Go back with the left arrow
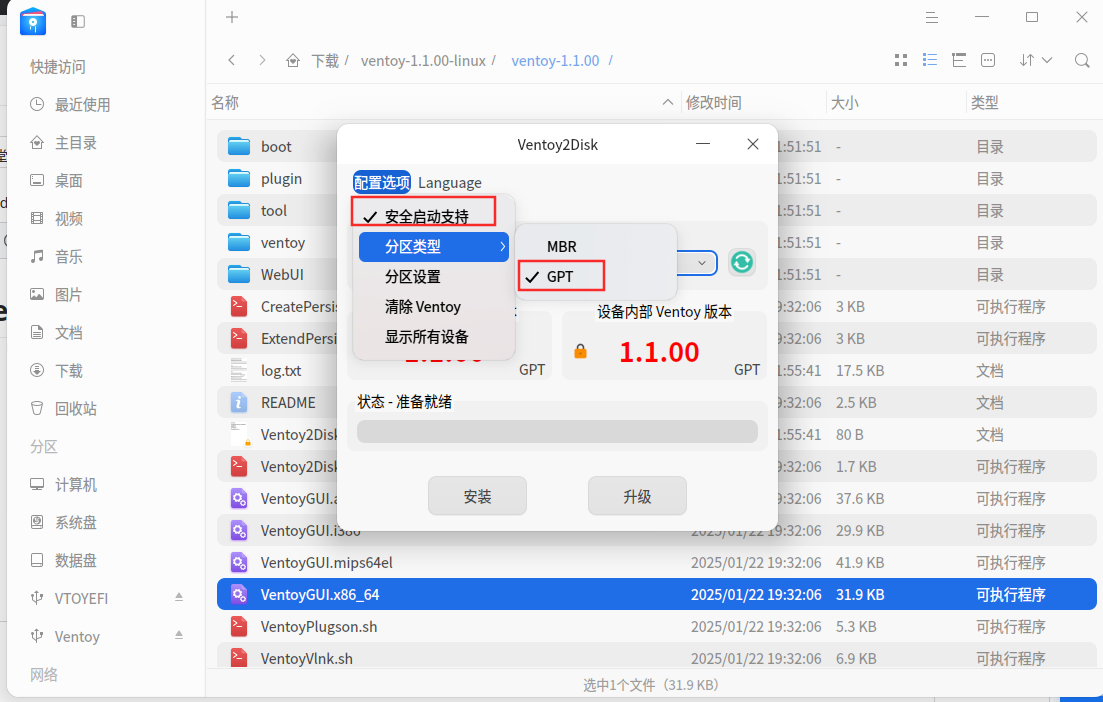Image resolution: width=1103 pixels, height=702 pixels. (231, 60)
